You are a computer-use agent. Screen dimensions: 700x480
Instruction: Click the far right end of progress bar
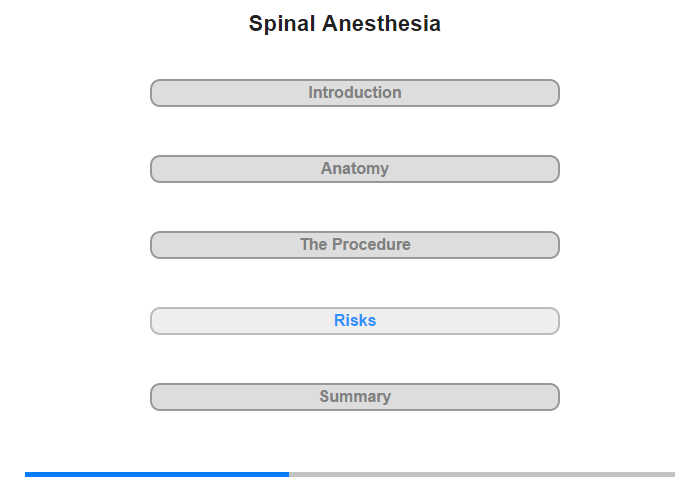tap(673, 474)
